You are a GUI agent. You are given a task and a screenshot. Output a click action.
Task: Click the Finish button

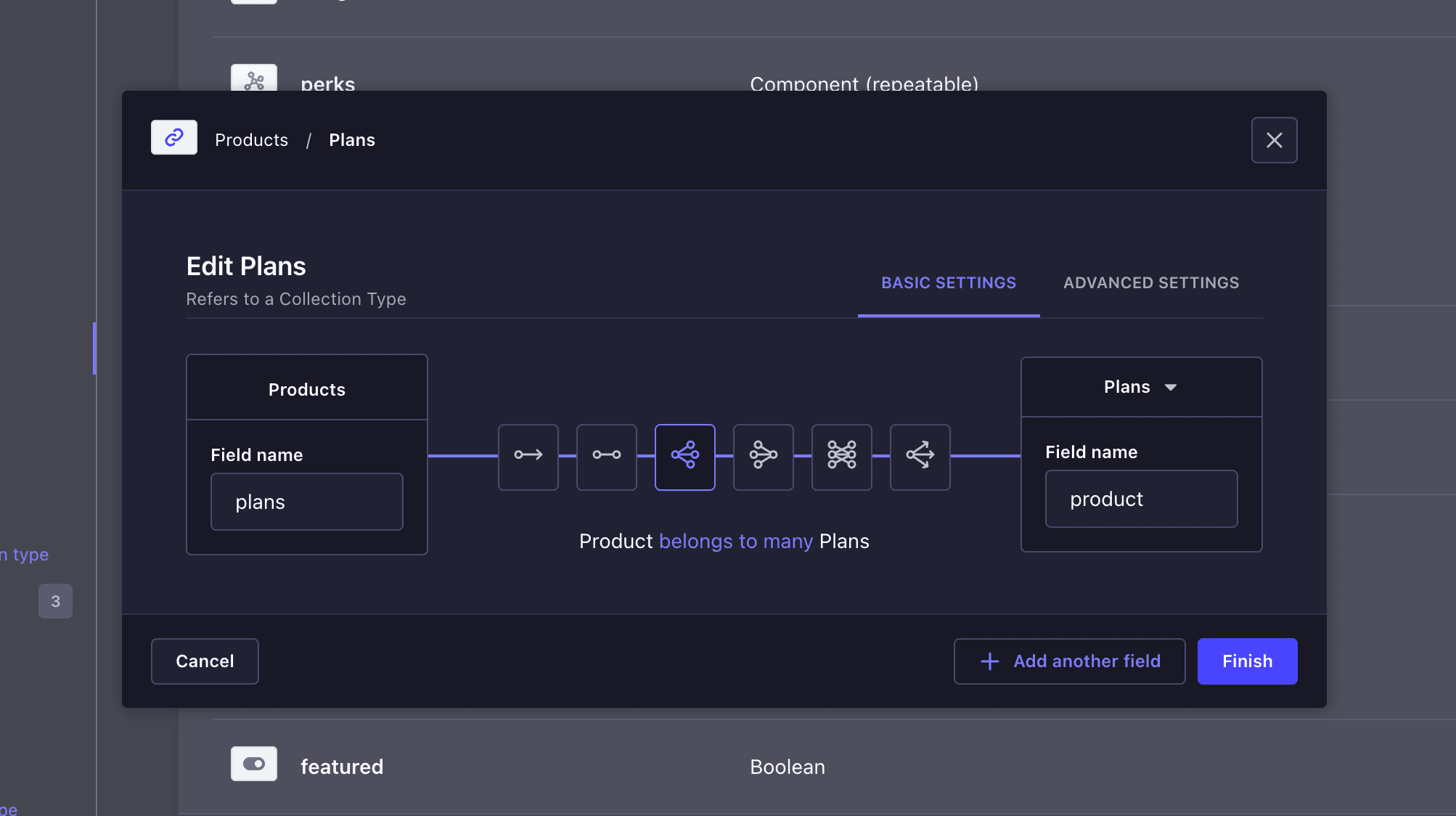coord(1247,661)
